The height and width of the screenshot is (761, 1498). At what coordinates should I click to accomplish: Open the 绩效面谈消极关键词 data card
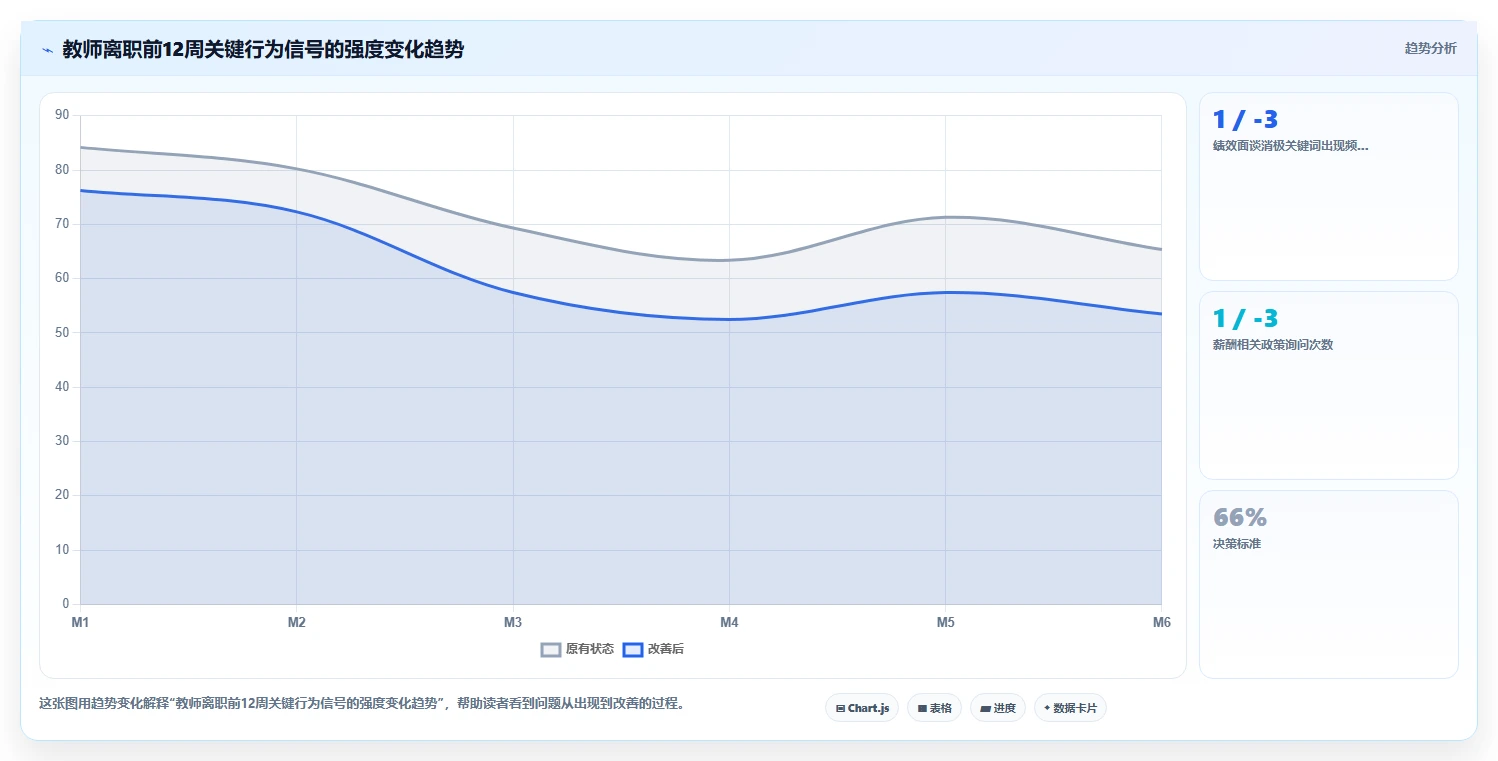click(1329, 187)
